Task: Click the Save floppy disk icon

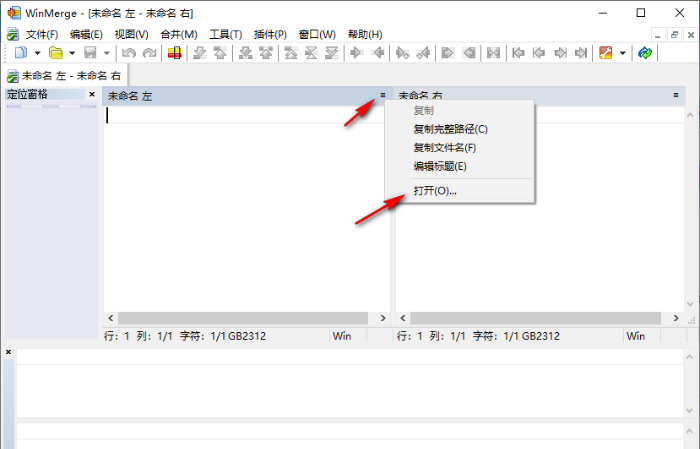Action: point(90,53)
